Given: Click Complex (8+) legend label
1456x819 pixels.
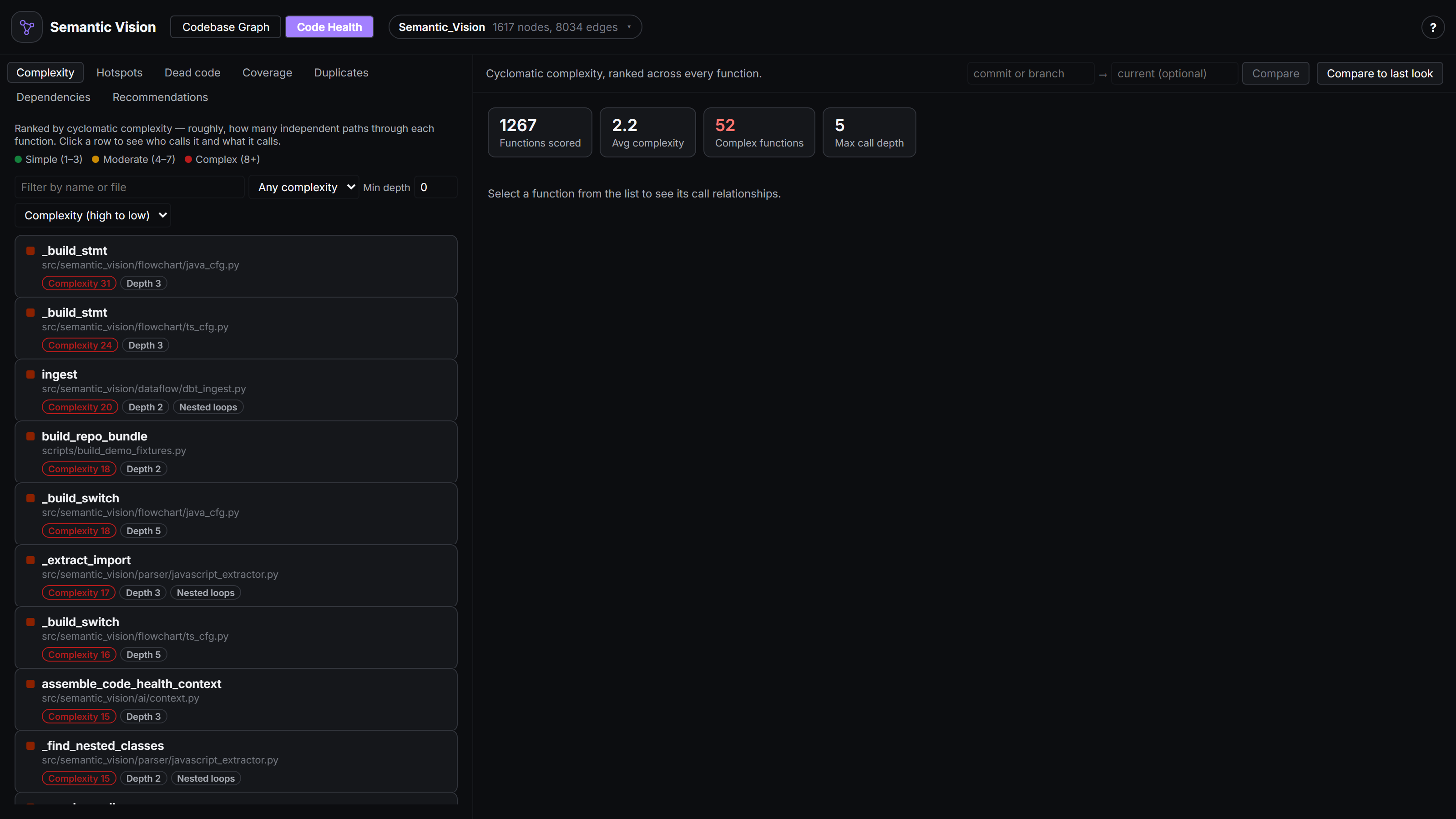Looking at the screenshot, I should pos(227,159).
